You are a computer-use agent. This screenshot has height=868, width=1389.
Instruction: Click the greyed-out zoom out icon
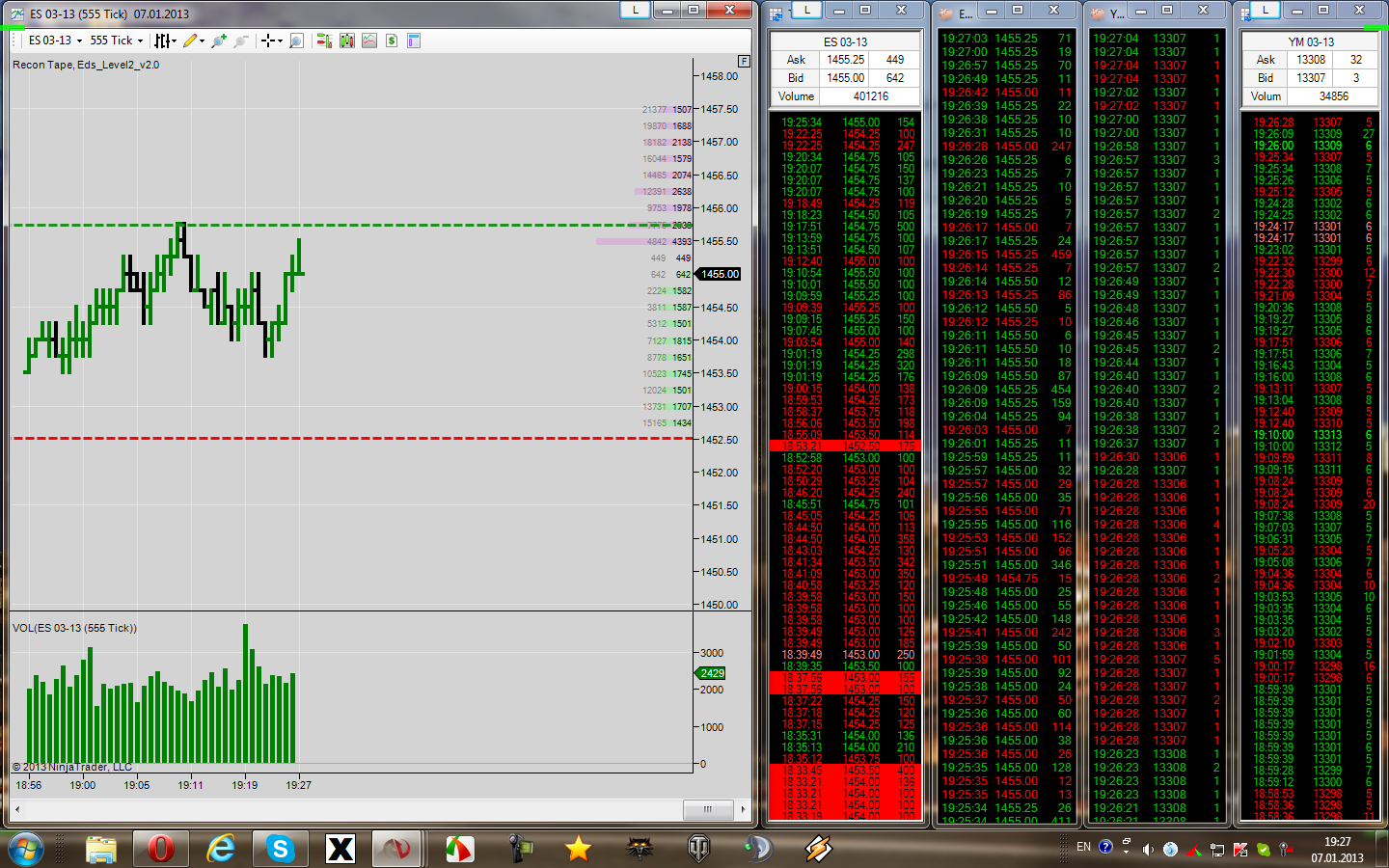point(241,41)
